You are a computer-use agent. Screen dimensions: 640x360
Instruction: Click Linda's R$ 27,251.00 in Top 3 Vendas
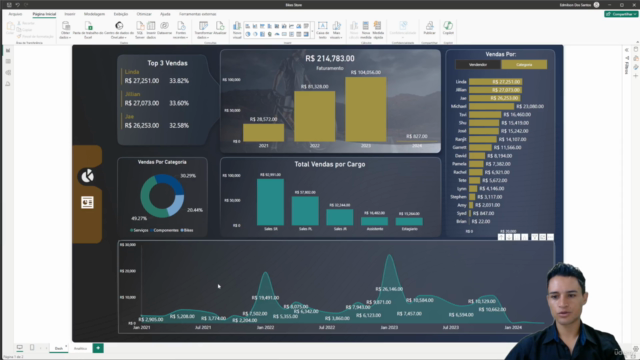pyautogui.click(x=142, y=81)
